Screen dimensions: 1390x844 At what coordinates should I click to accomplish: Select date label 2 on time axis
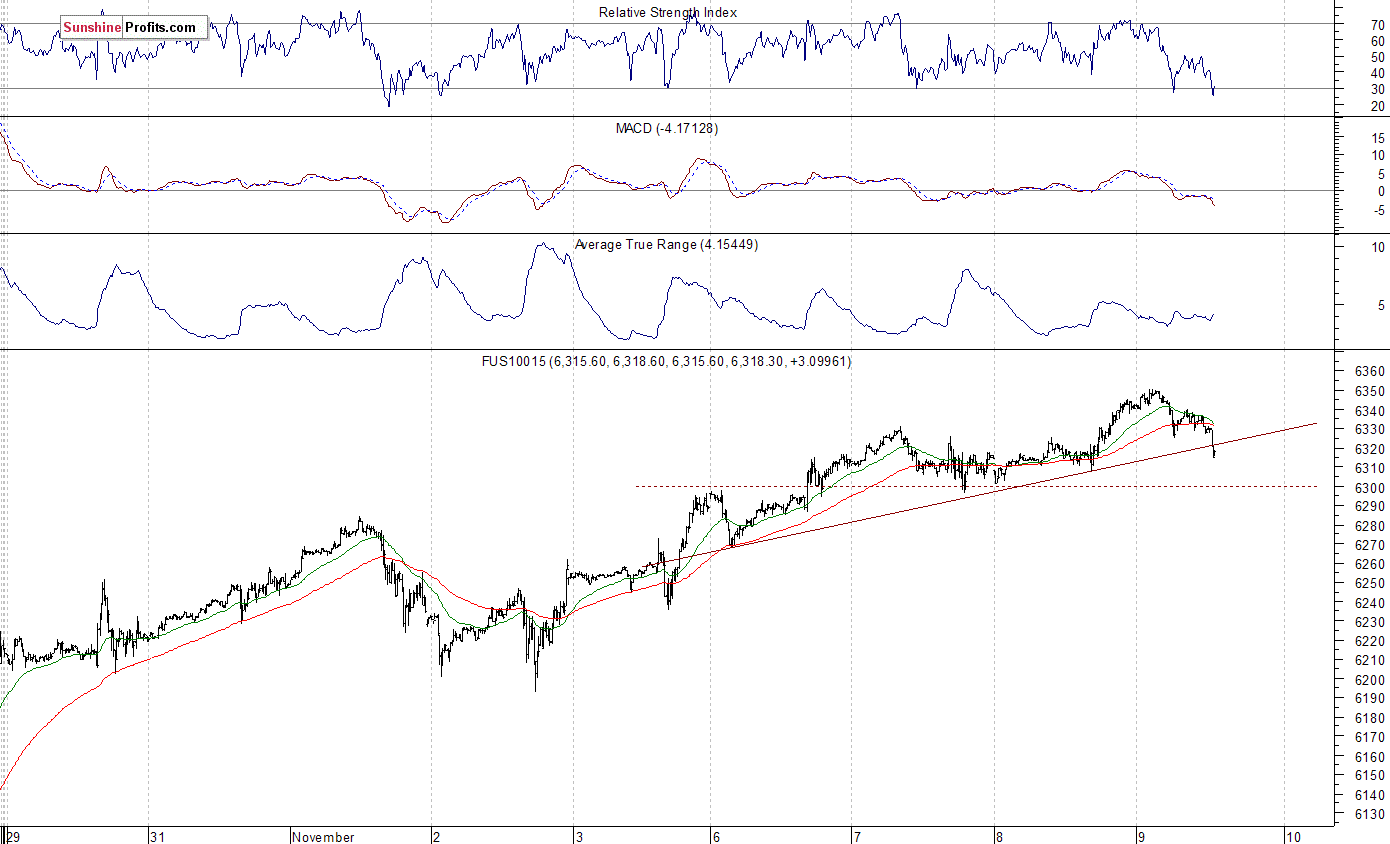pos(437,837)
